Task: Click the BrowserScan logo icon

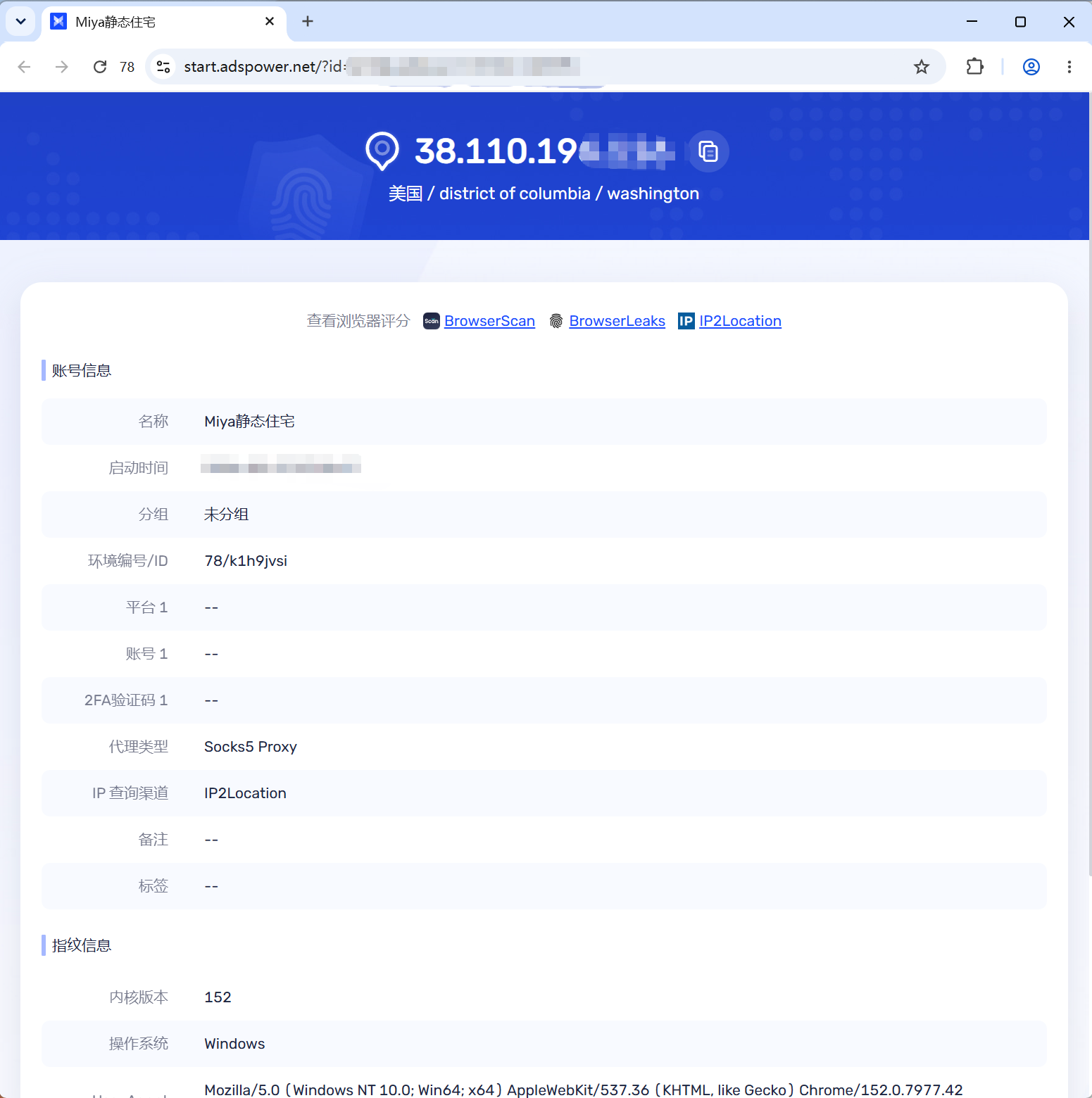Action: coord(432,321)
